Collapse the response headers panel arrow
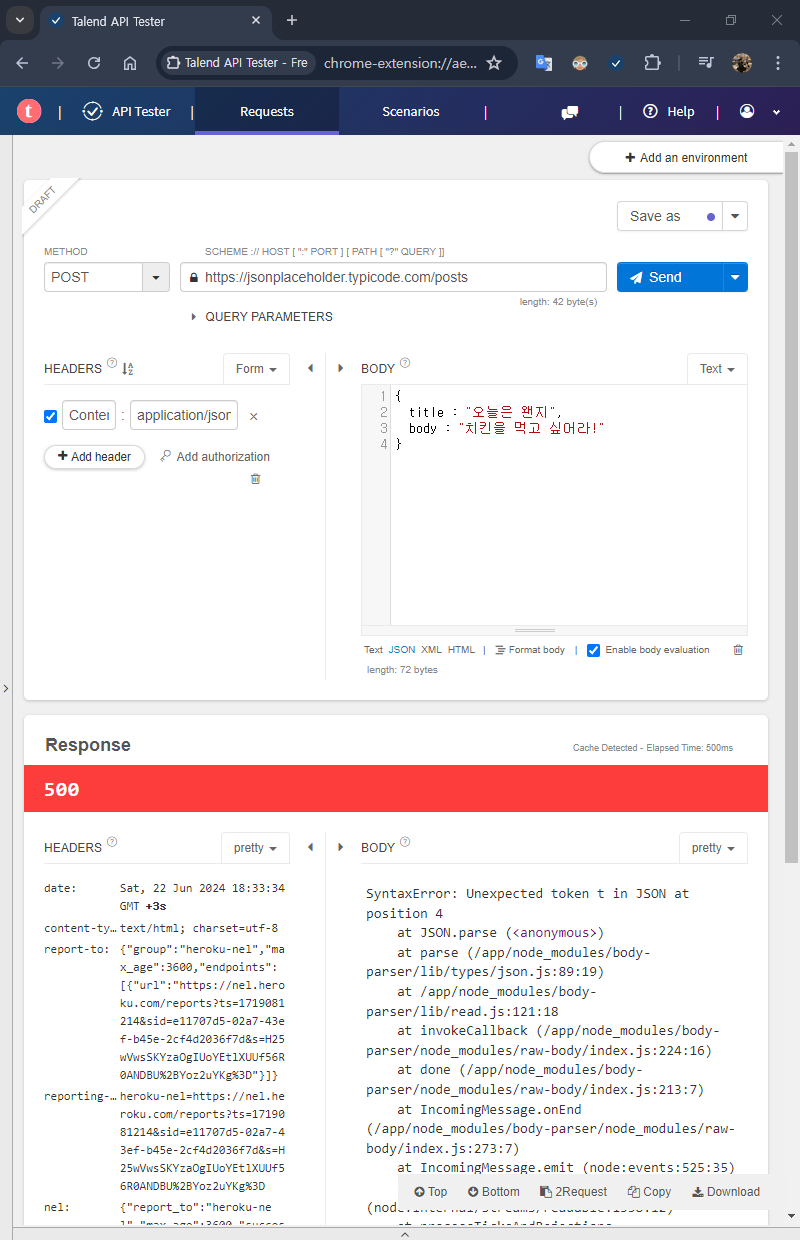 311,847
